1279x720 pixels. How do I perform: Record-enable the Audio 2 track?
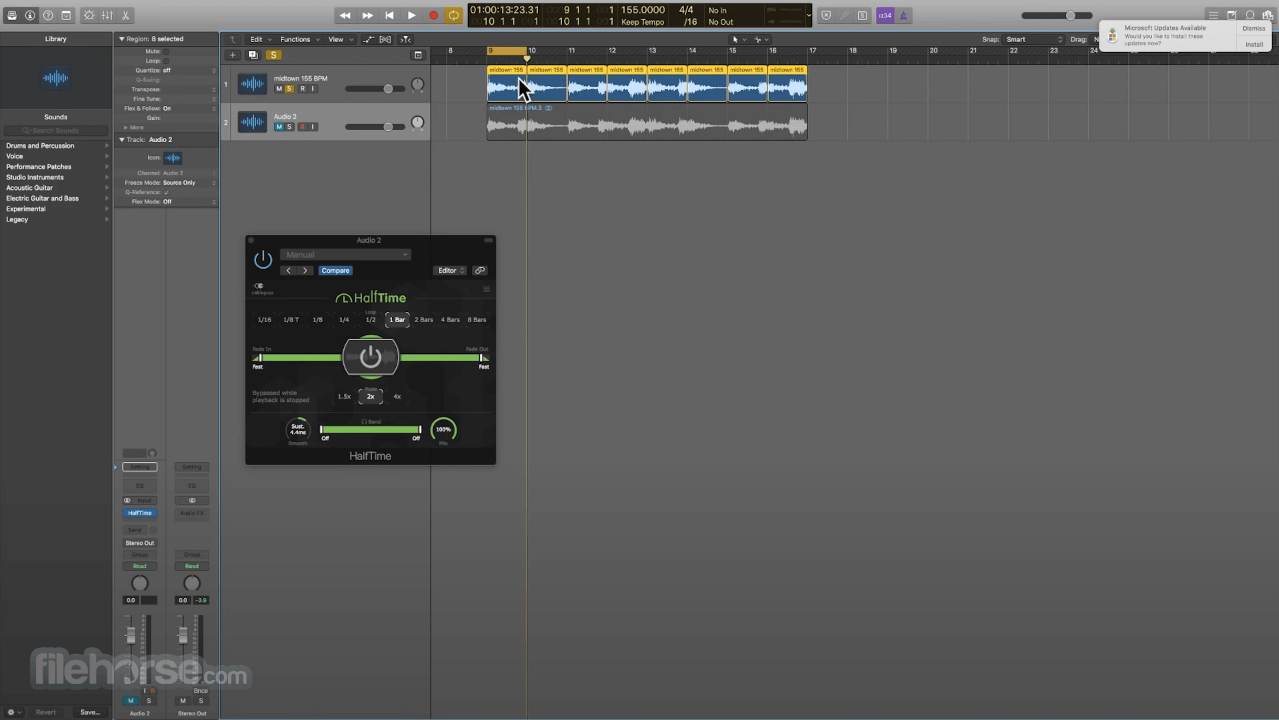pos(302,127)
